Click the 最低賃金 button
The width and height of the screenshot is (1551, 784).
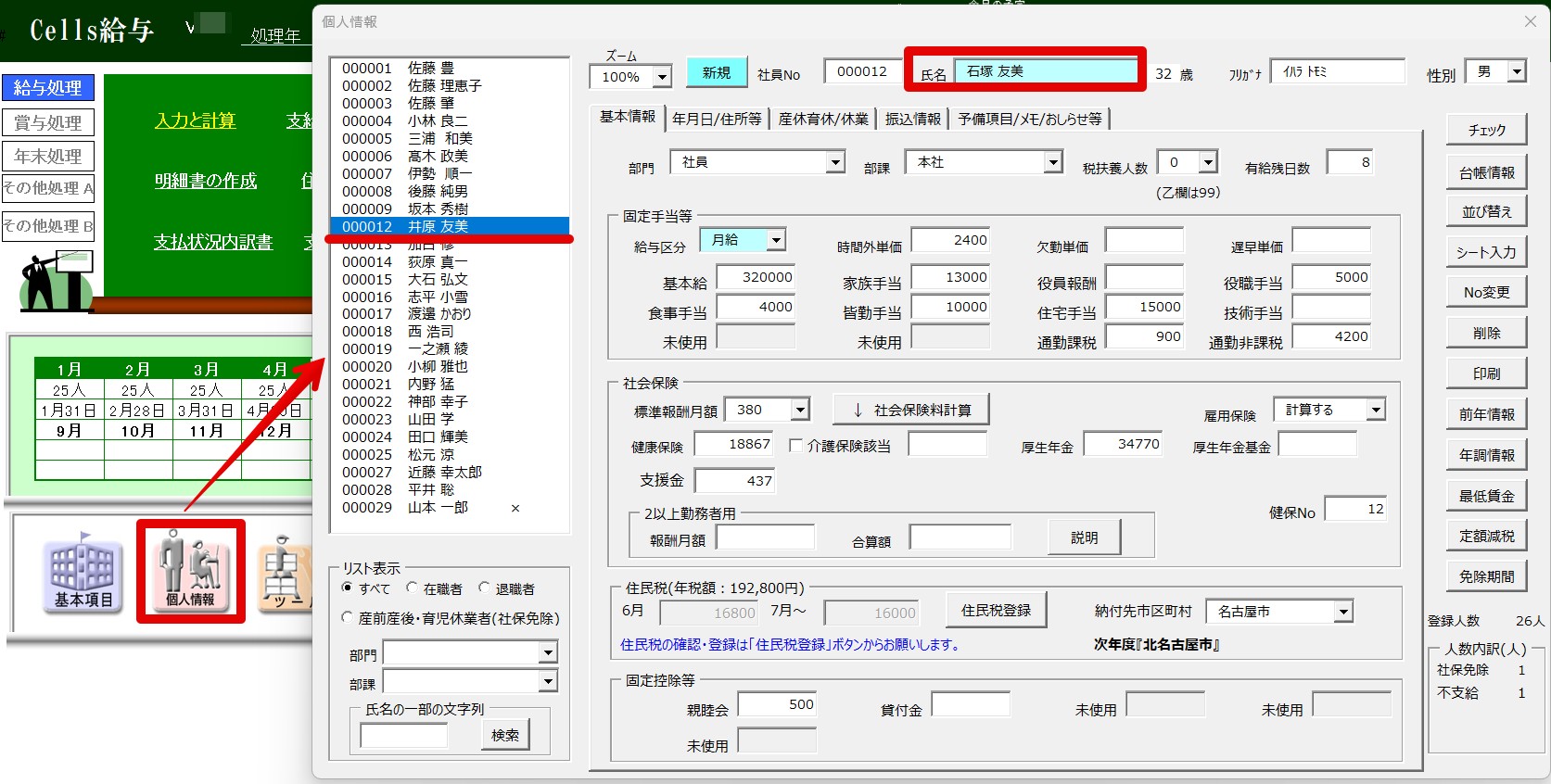tap(1487, 496)
